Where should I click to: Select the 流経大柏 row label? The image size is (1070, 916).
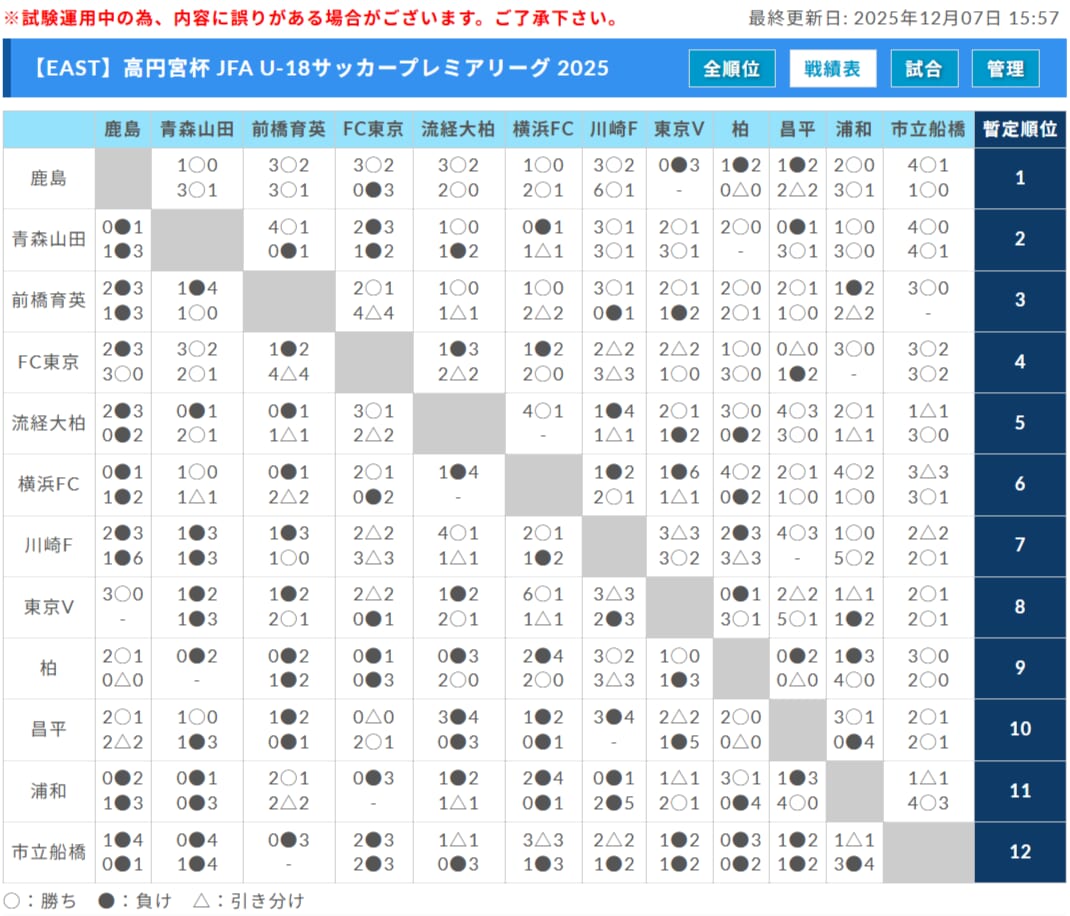pyautogui.click(x=49, y=423)
